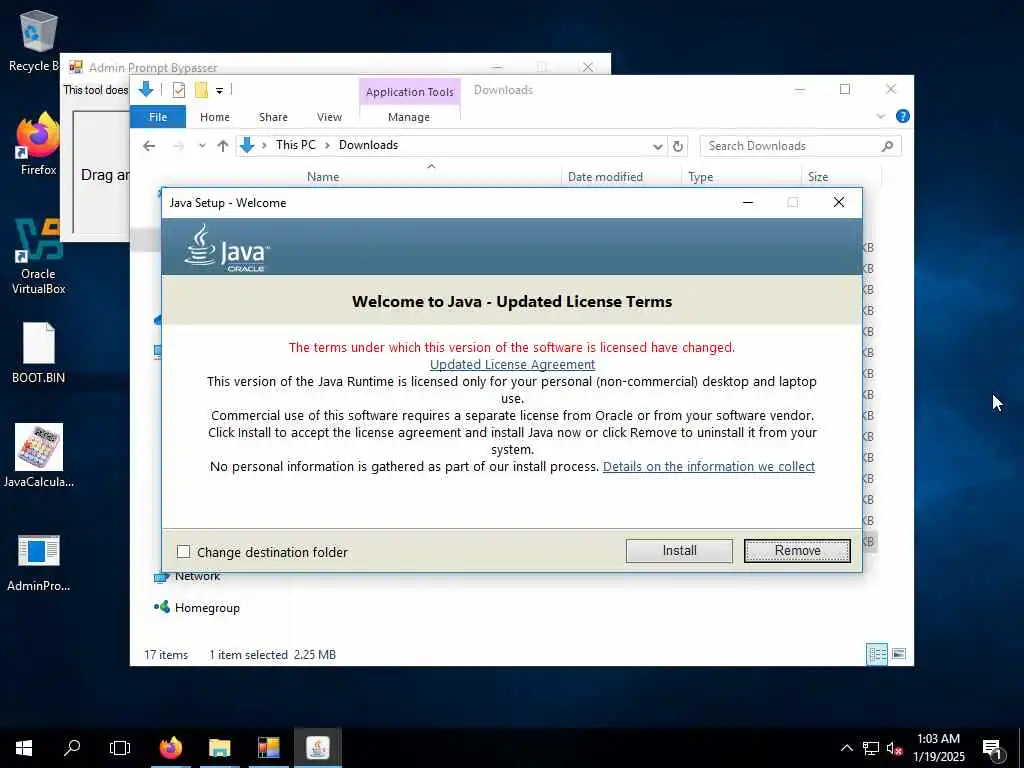The width and height of the screenshot is (1024, 768).
Task: Switch to large icons view layout icon
Action: (899, 654)
